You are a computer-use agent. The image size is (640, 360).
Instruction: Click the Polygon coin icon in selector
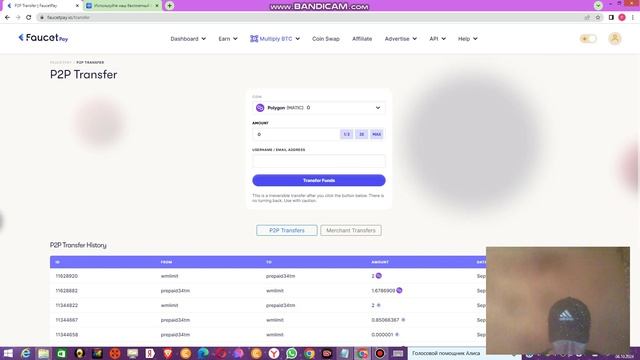tap(260, 108)
